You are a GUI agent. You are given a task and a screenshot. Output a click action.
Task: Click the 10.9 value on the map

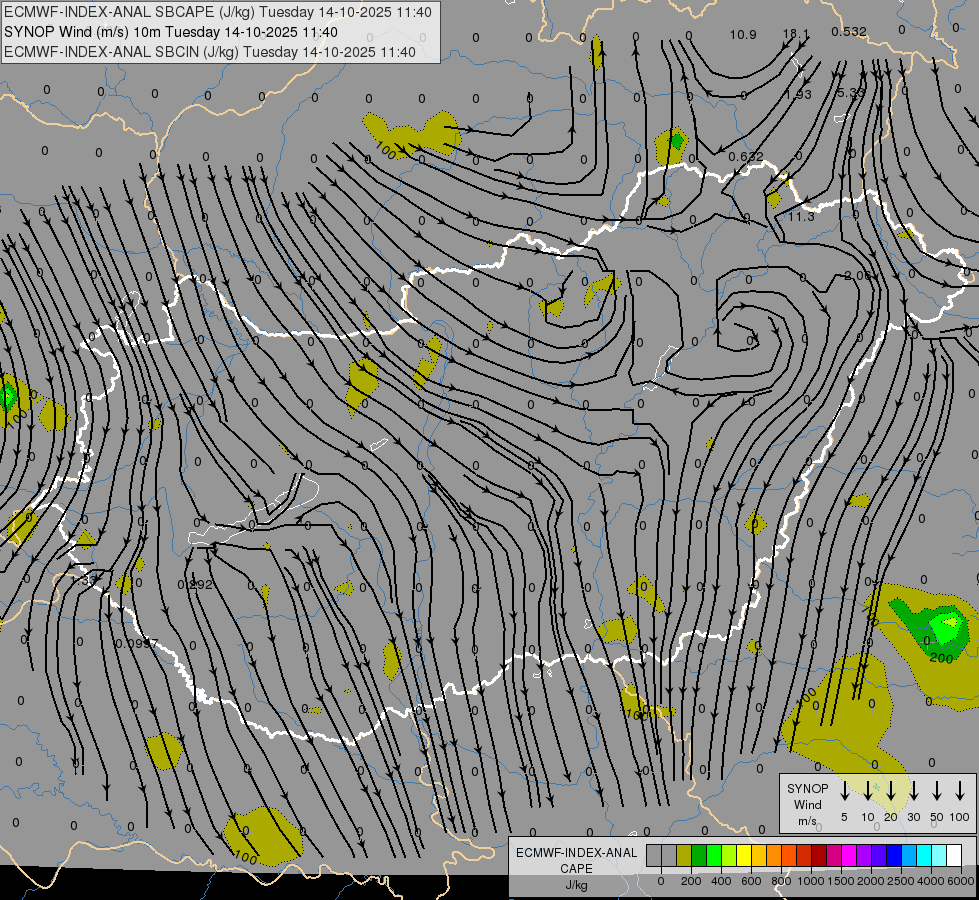click(743, 34)
